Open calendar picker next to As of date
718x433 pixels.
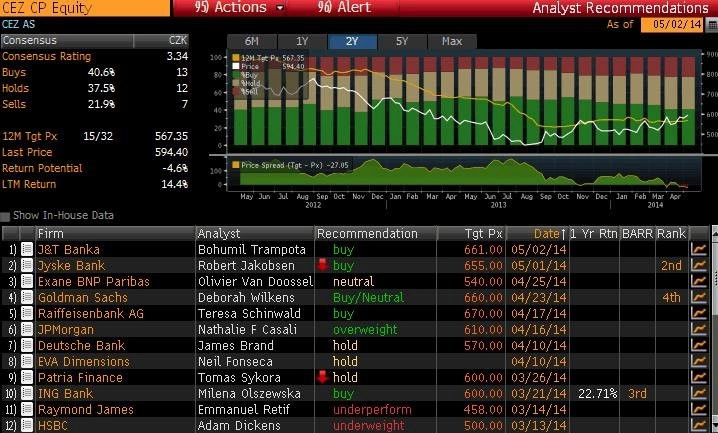pos(713,25)
